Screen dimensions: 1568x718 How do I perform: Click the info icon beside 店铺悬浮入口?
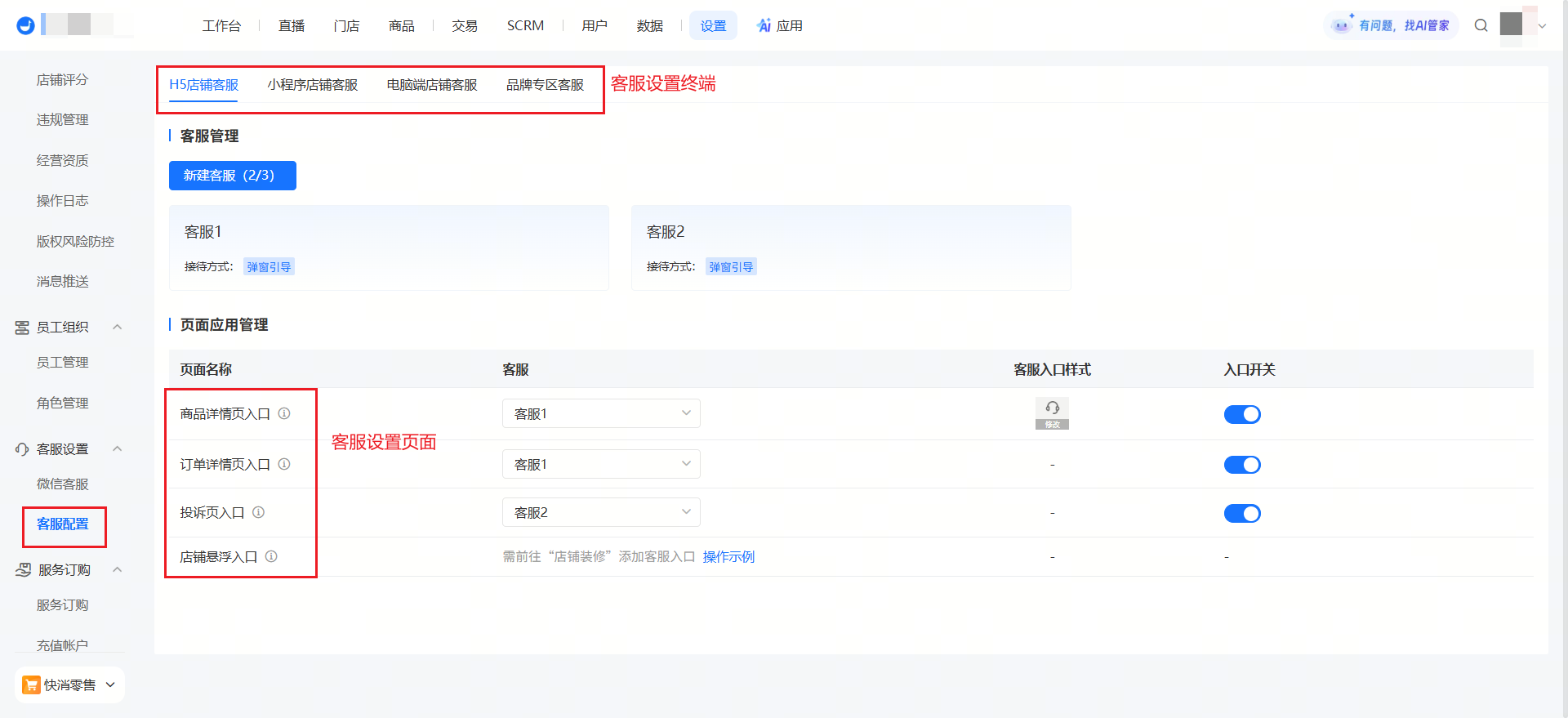click(x=271, y=556)
